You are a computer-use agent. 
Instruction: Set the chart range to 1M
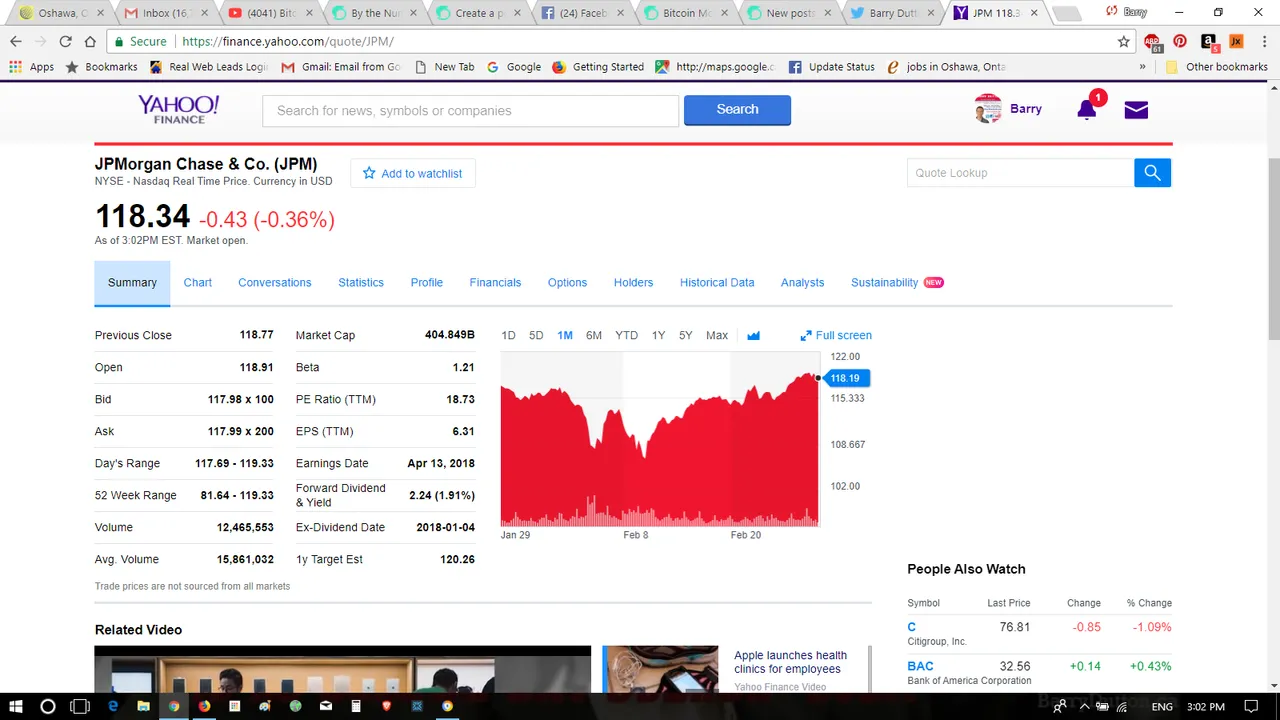(x=565, y=336)
